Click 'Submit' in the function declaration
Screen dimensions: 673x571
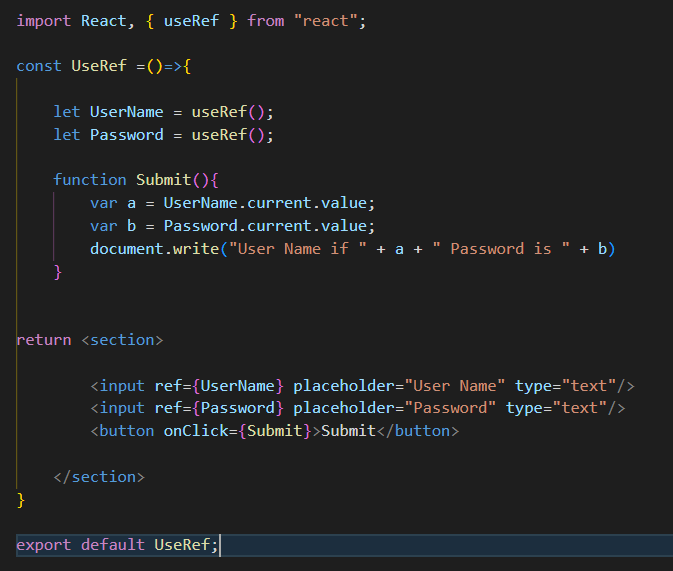pos(164,180)
